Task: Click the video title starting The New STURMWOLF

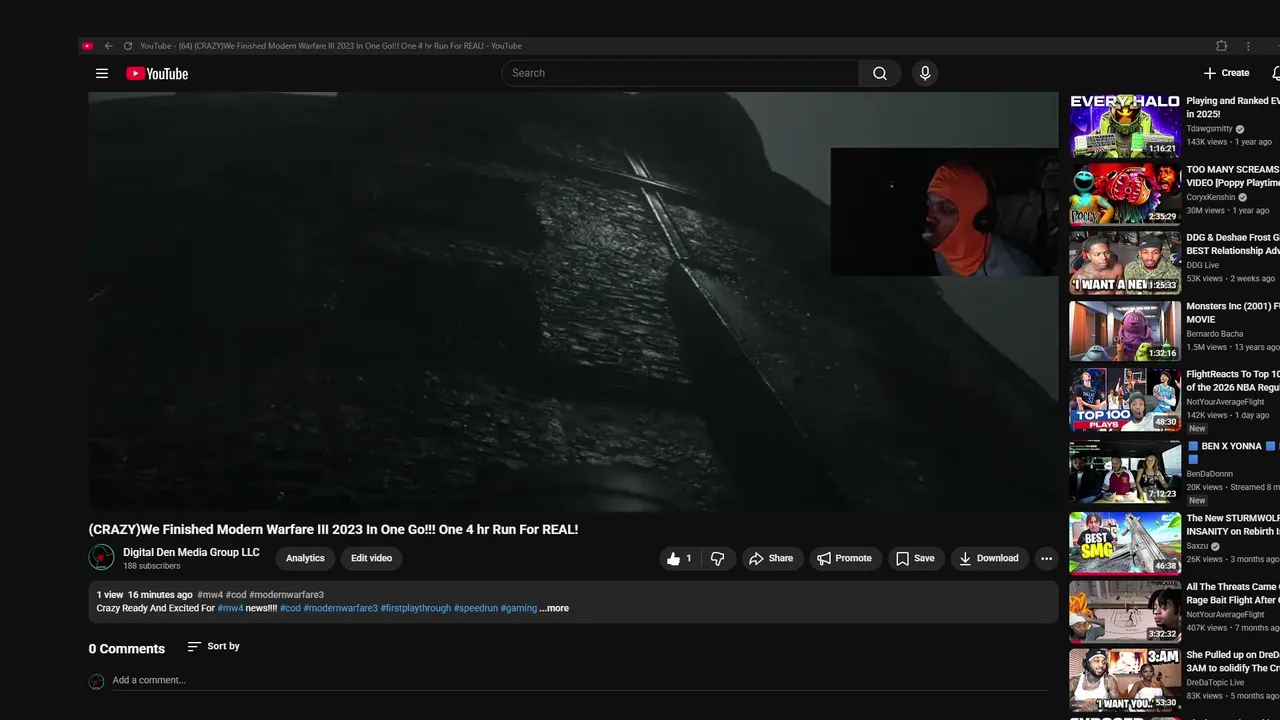Action: click(1233, 525)
